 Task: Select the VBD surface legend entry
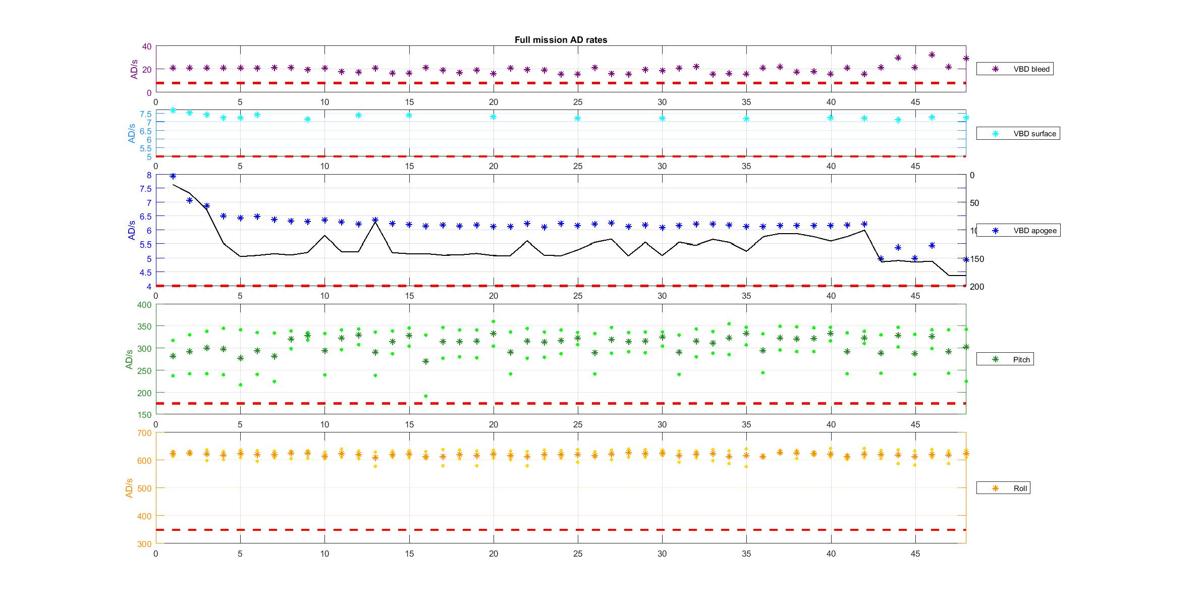(x=1018, y=133)
